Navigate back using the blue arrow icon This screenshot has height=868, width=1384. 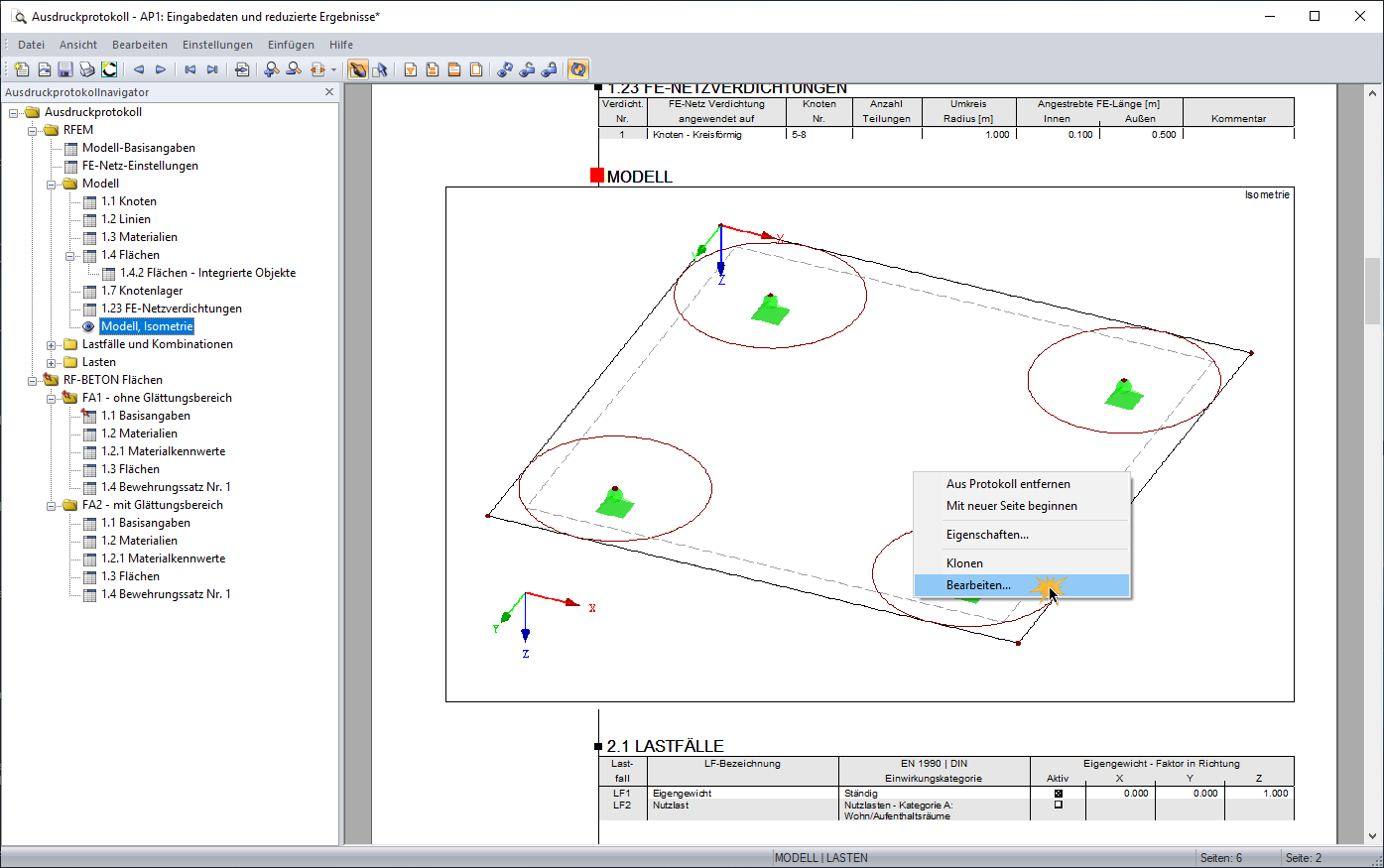[x=139, y=69]
